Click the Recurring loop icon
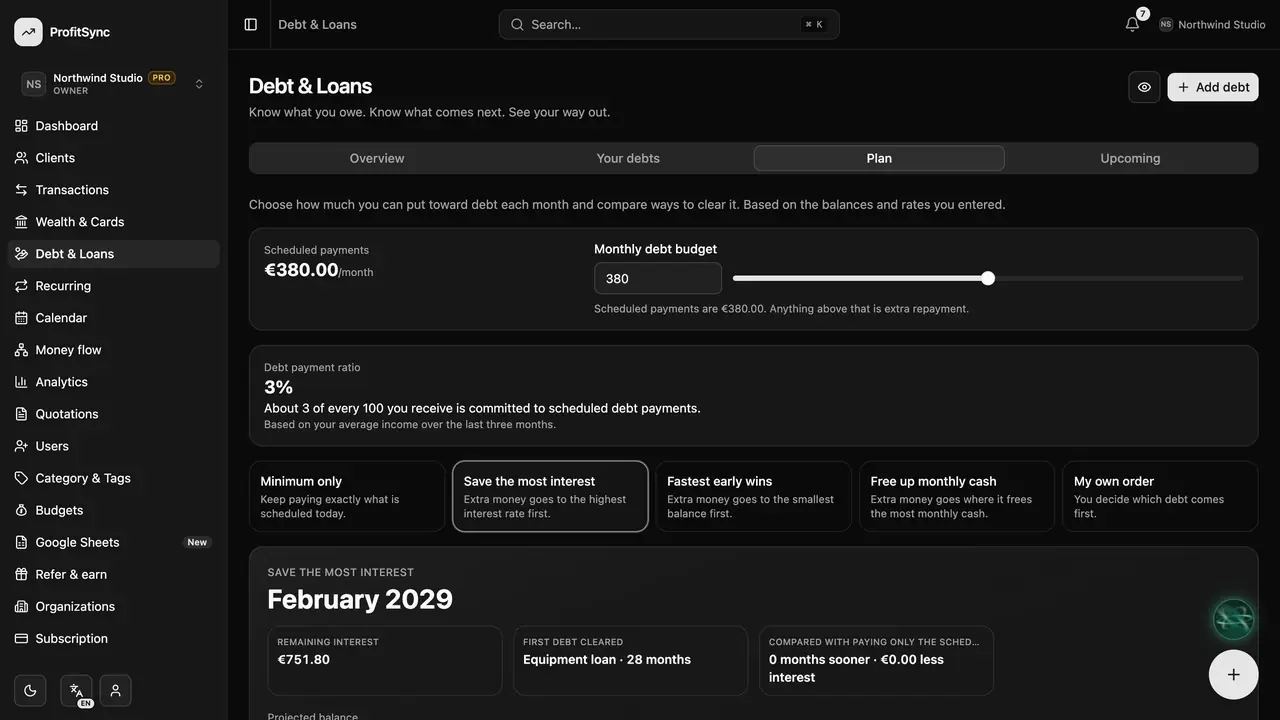Image resolution: width=1280 pixels, height=720 pixels. tap(21, 286)
